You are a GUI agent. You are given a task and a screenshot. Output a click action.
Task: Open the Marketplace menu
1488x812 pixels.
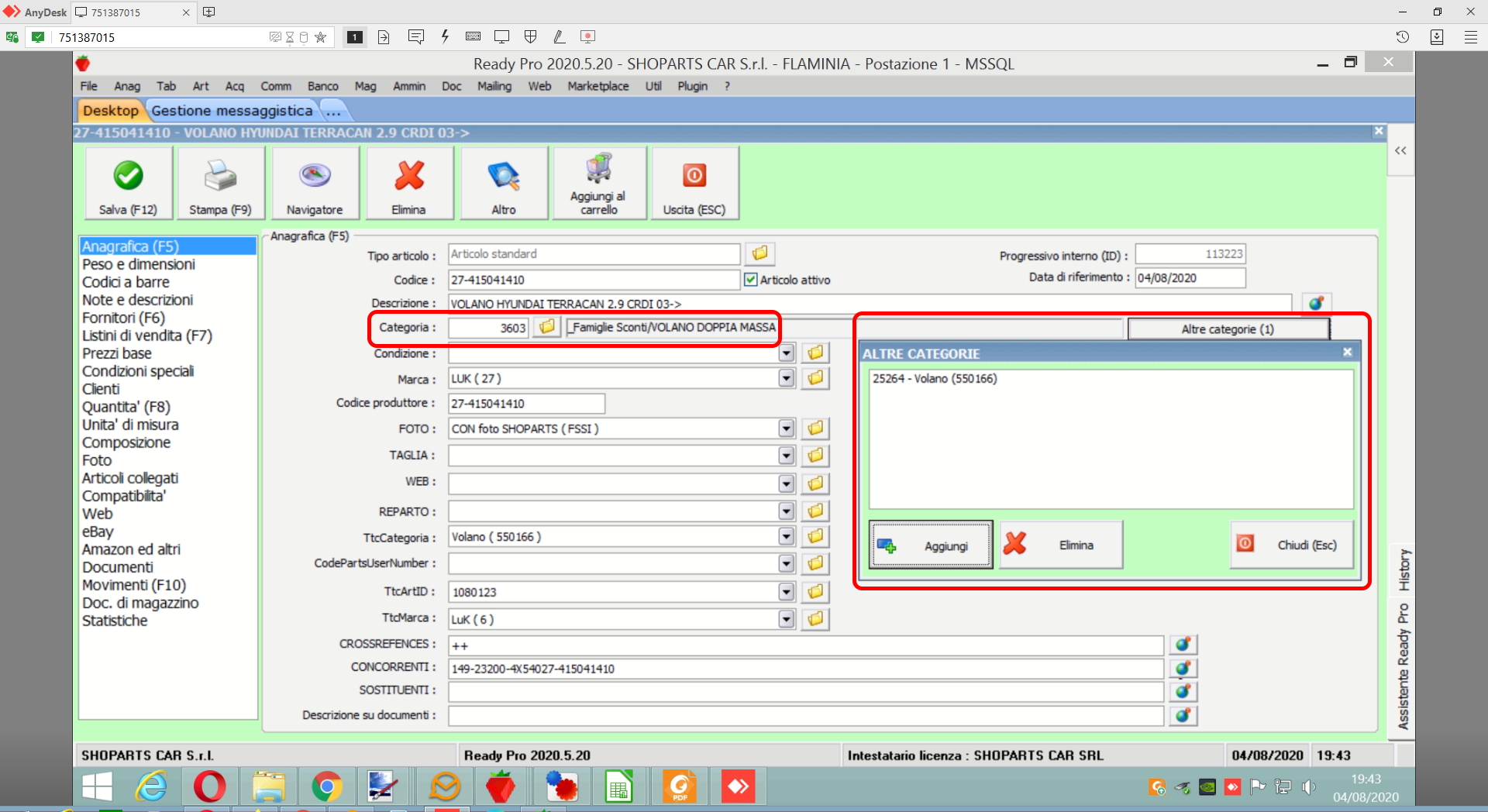(598, 86)
